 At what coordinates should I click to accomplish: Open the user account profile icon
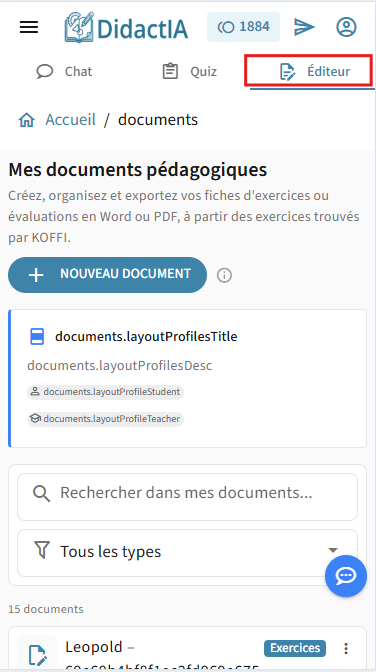pyautogui.click(x=346, y=27)
